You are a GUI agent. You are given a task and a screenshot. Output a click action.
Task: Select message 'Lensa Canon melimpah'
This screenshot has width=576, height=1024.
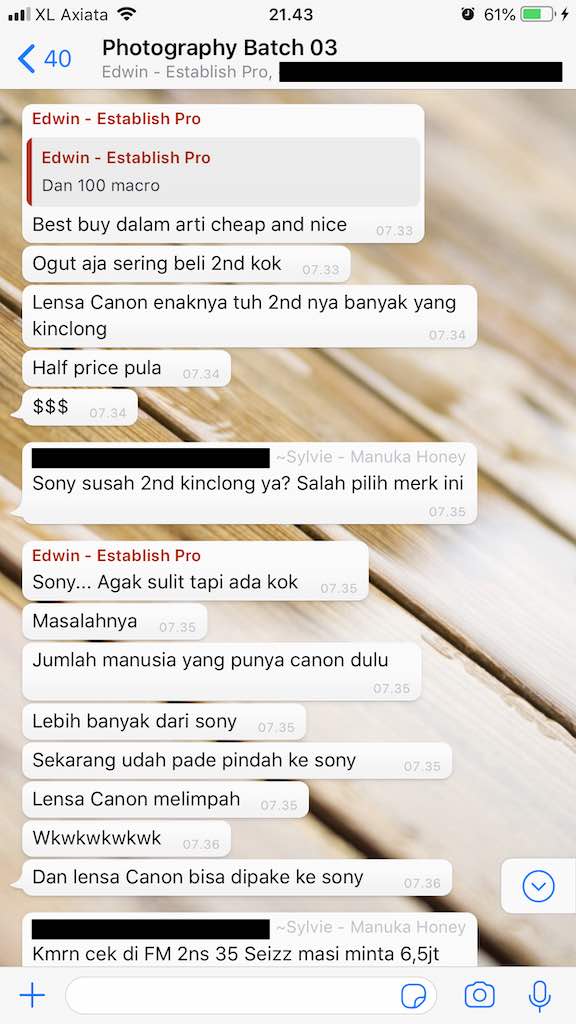[165, 799]
